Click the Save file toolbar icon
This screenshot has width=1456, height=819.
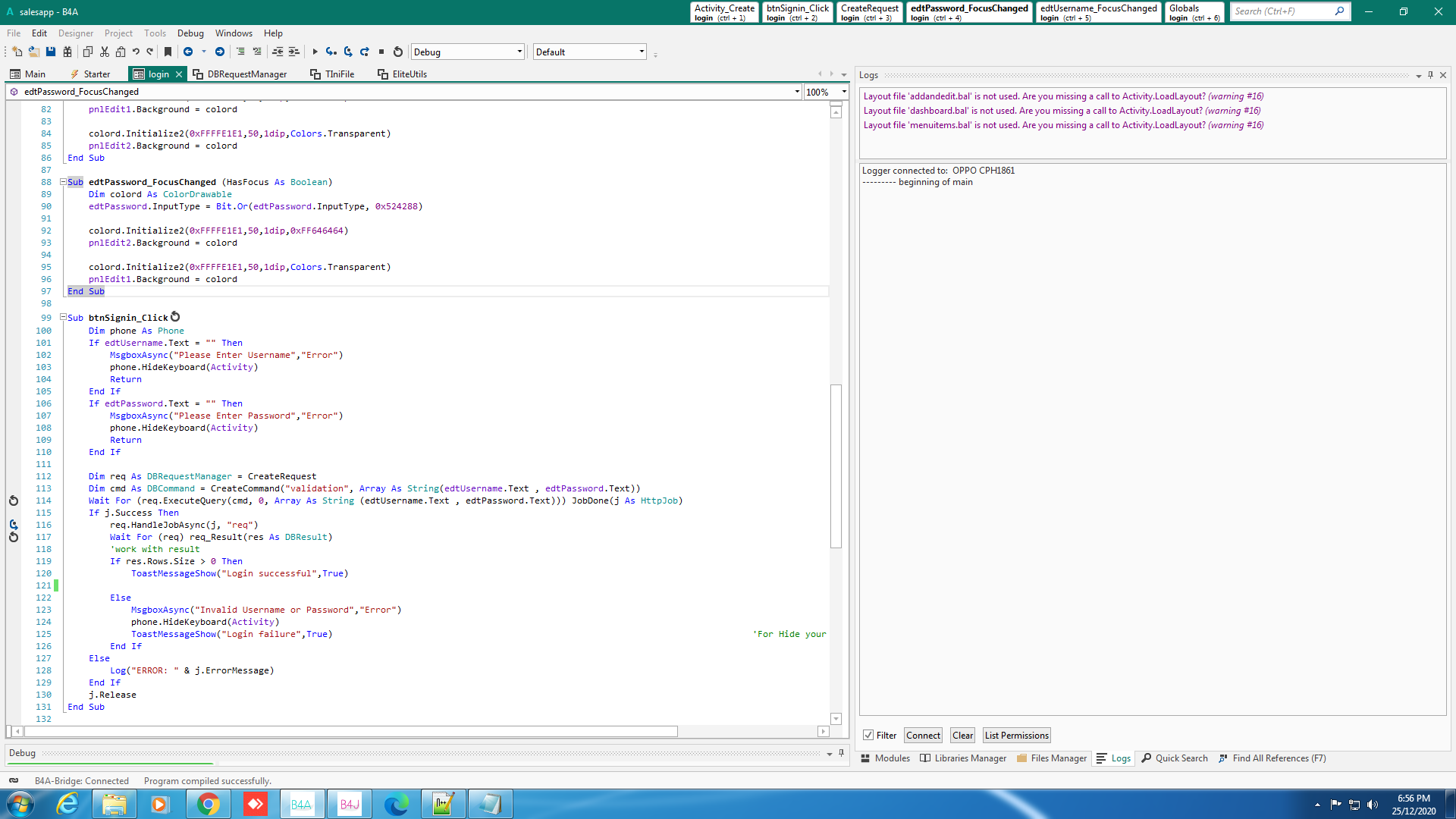click(51, 52)
